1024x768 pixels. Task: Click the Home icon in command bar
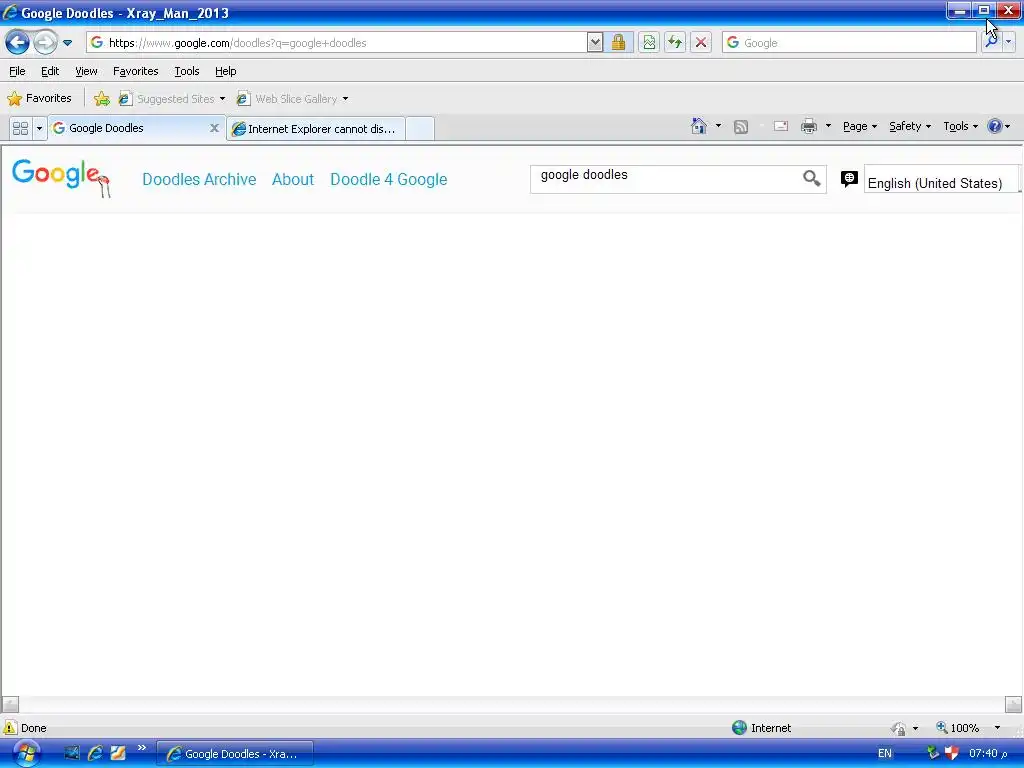point(698,126)
